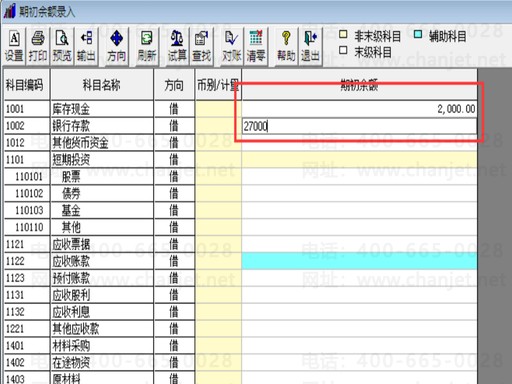Click account code 110102
This screenshot has width=512, height=384.
(29, 194)
